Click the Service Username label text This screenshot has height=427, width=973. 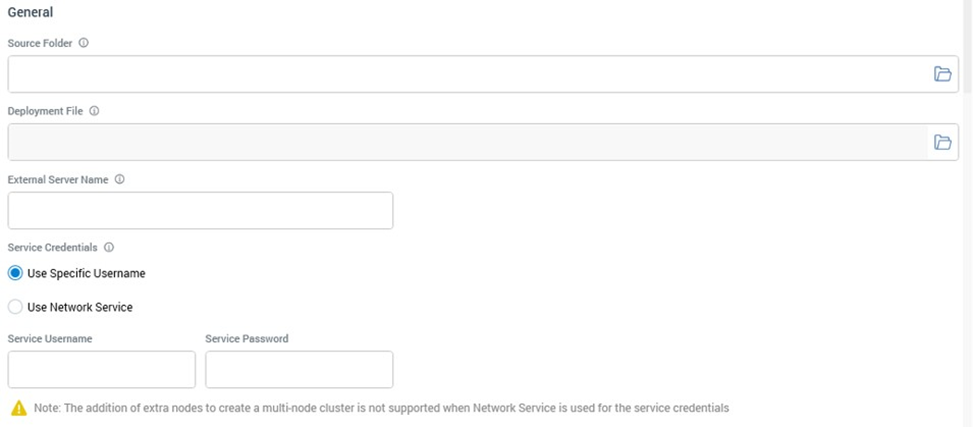coord(50,339)
